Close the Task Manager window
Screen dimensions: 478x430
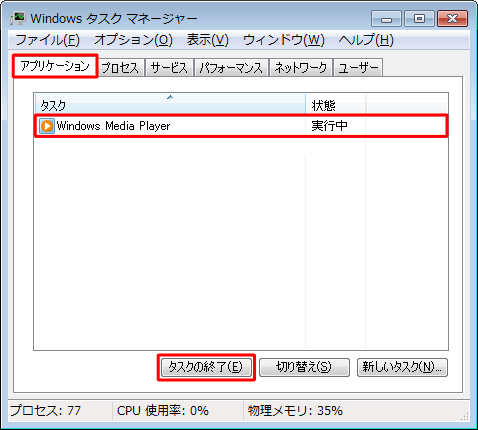pyautogui.click(x=452, y=18)
